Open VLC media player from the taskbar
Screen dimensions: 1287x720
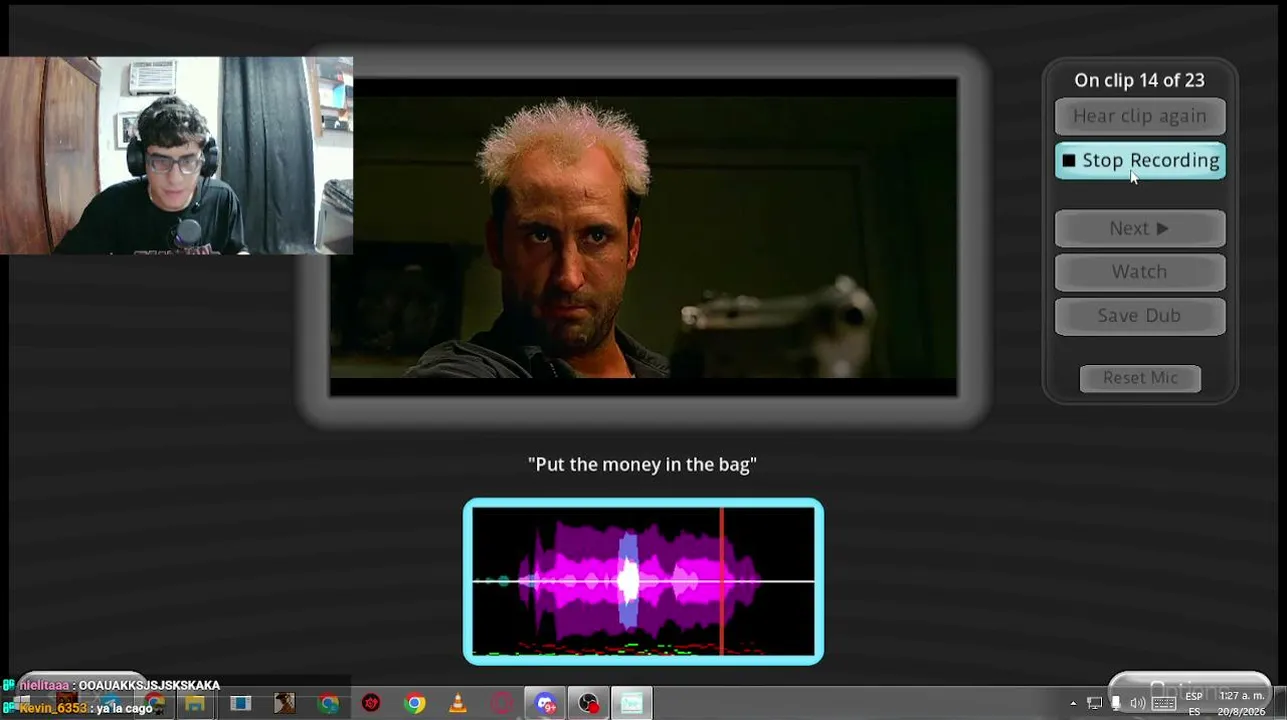[457, 704]
